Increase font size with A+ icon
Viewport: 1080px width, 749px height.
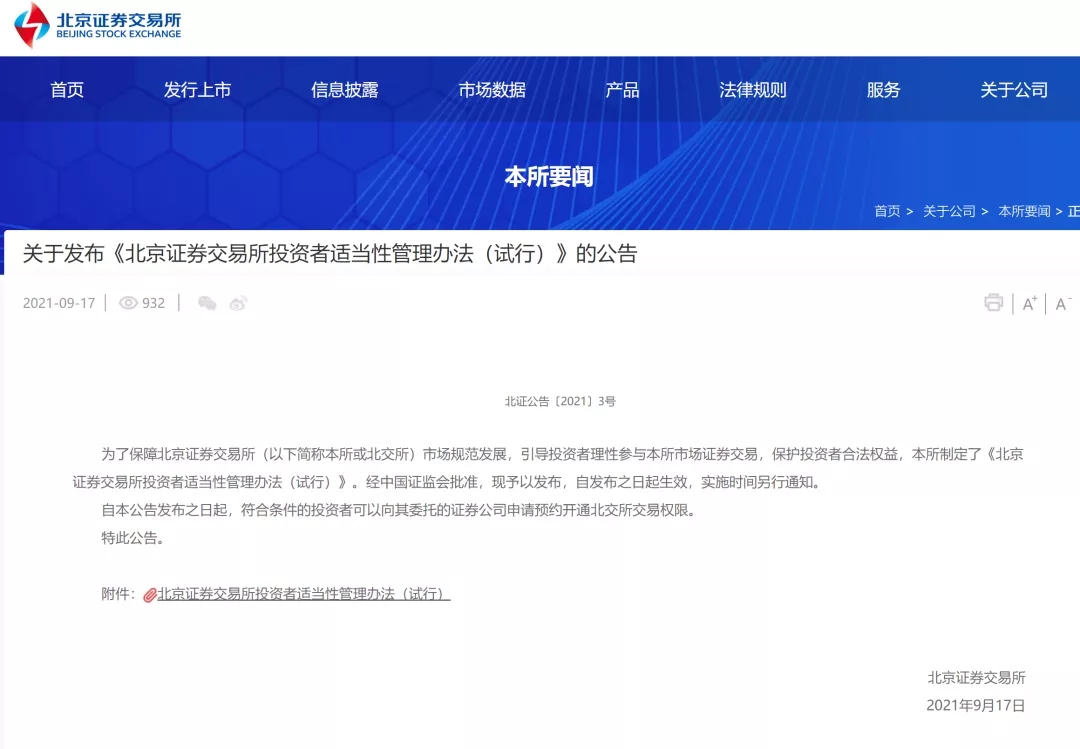[1030, 303]
